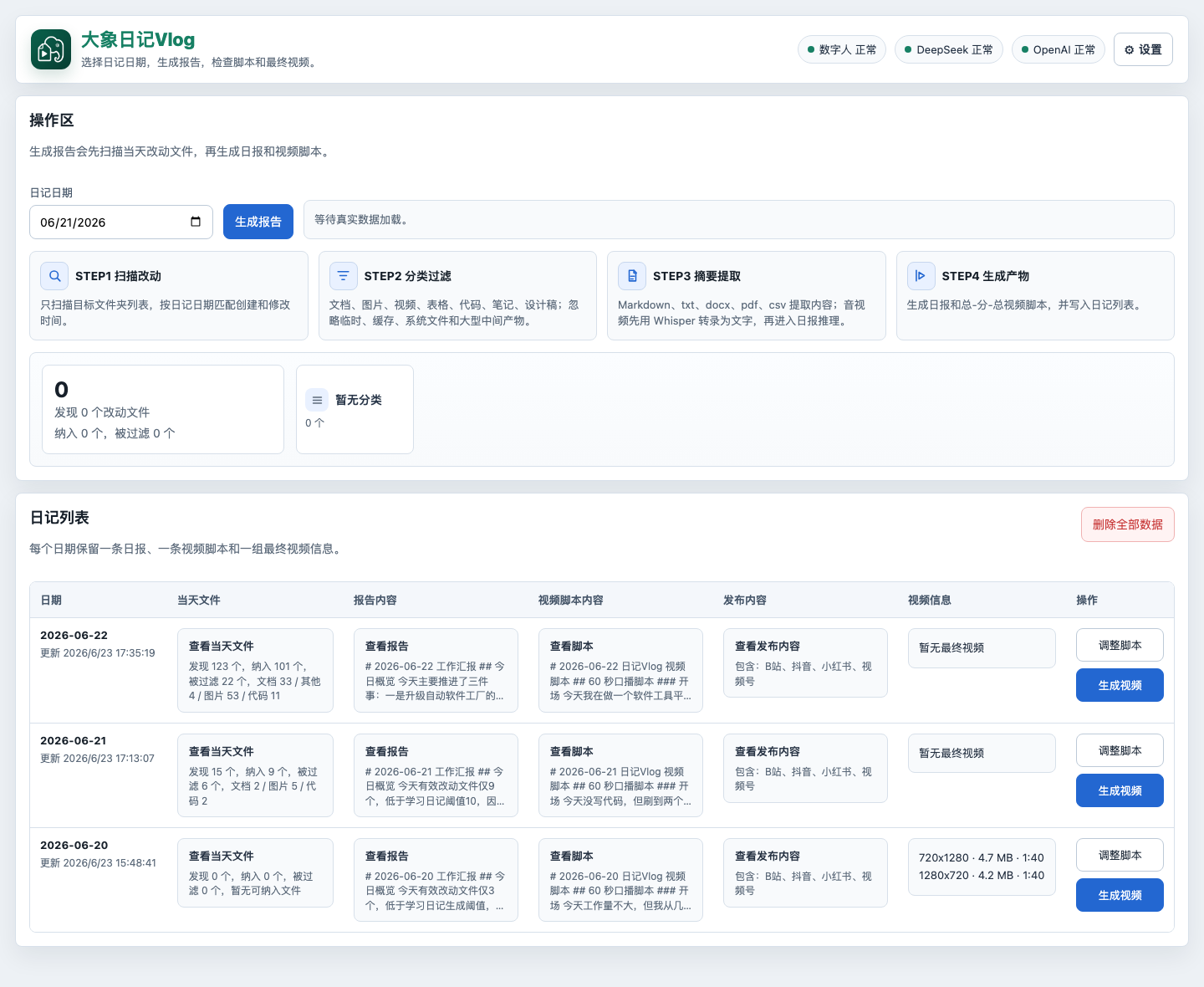1204x987 pixels.
Task: Open 查看脚本 for 2026-06-21
Action: click(620, 775)
